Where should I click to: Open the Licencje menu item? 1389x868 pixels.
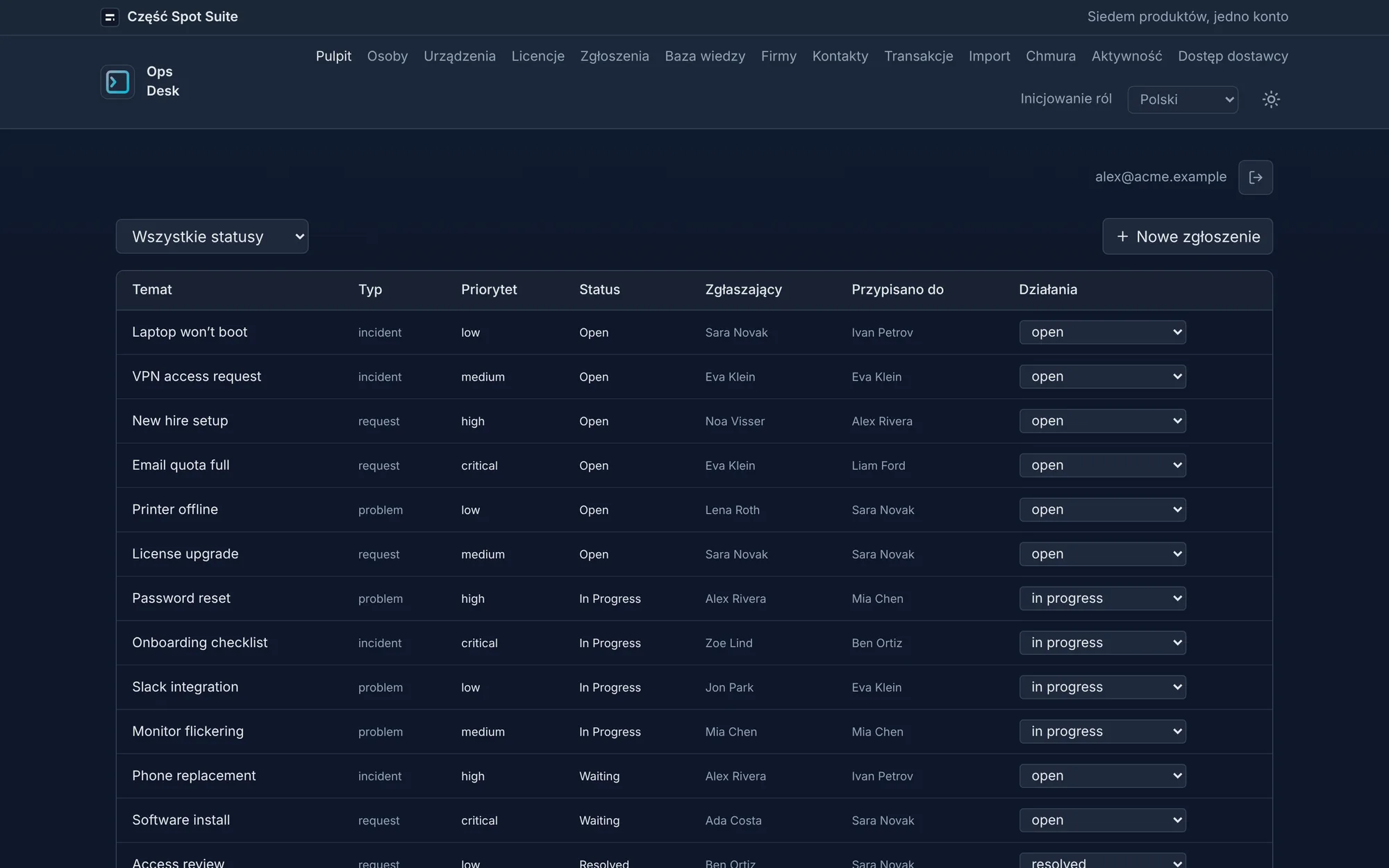(538, 56)
